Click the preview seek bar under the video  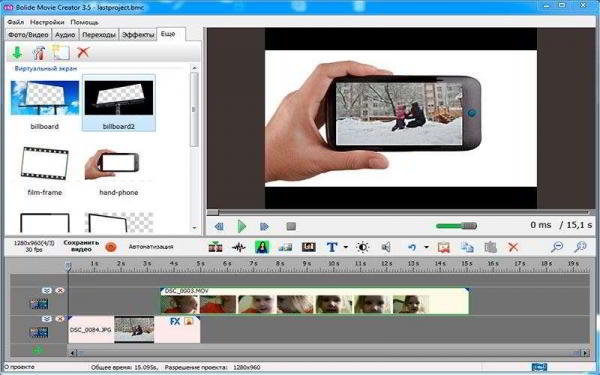[401, 212]
